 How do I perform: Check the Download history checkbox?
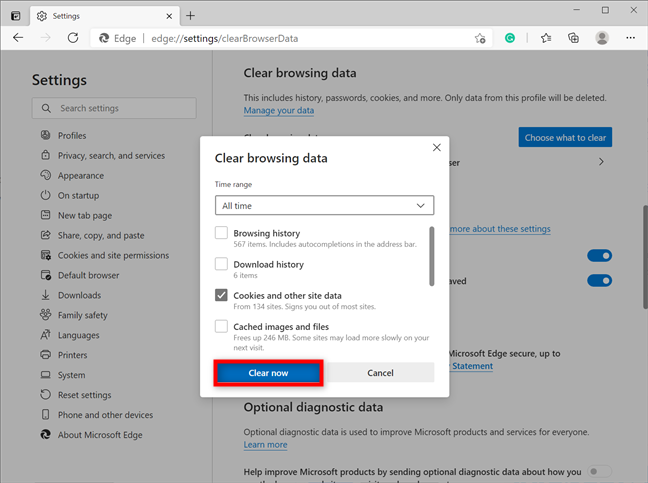point(221,264)
